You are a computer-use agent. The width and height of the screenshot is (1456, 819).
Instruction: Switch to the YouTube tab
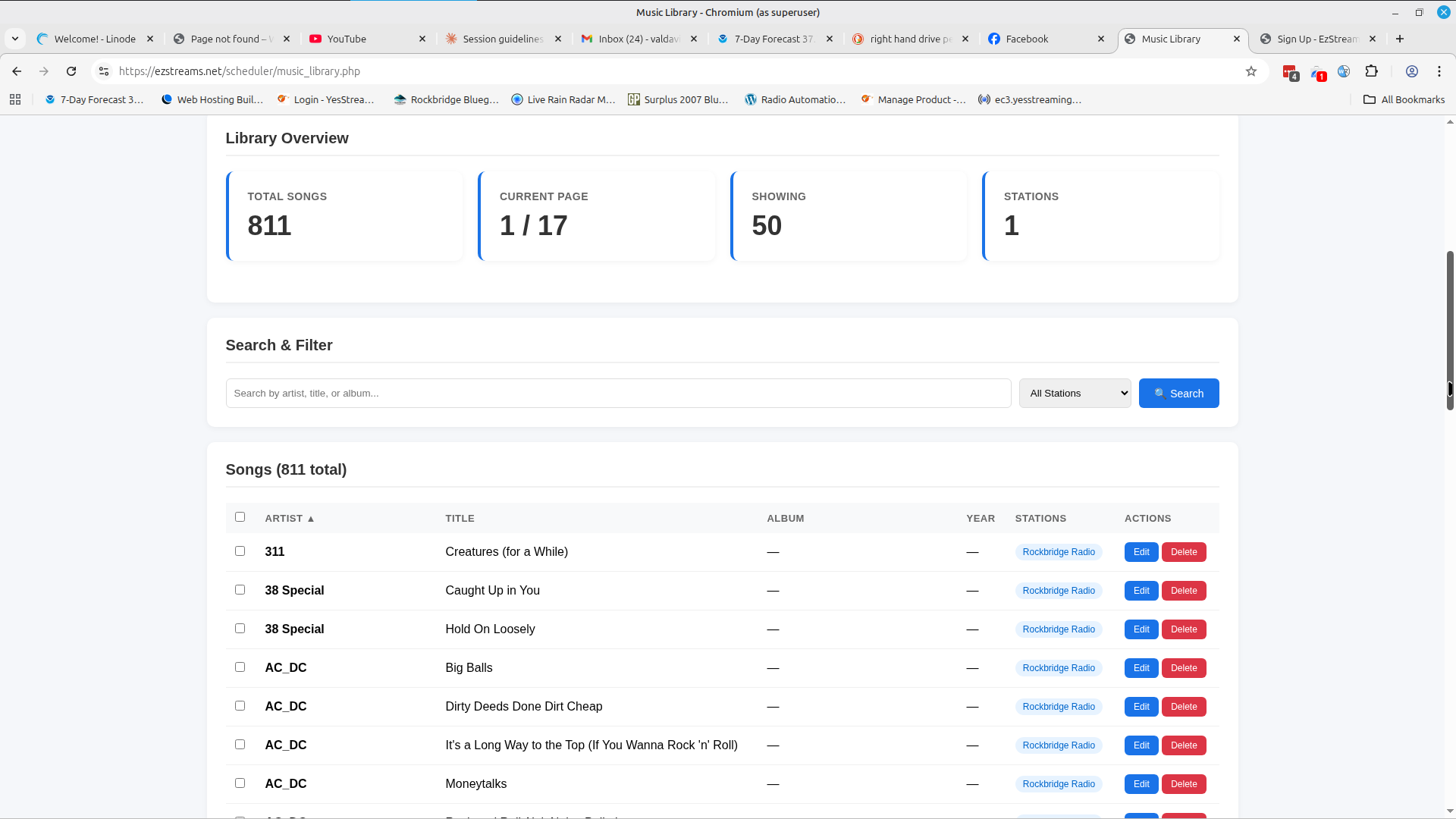point(347,39)
